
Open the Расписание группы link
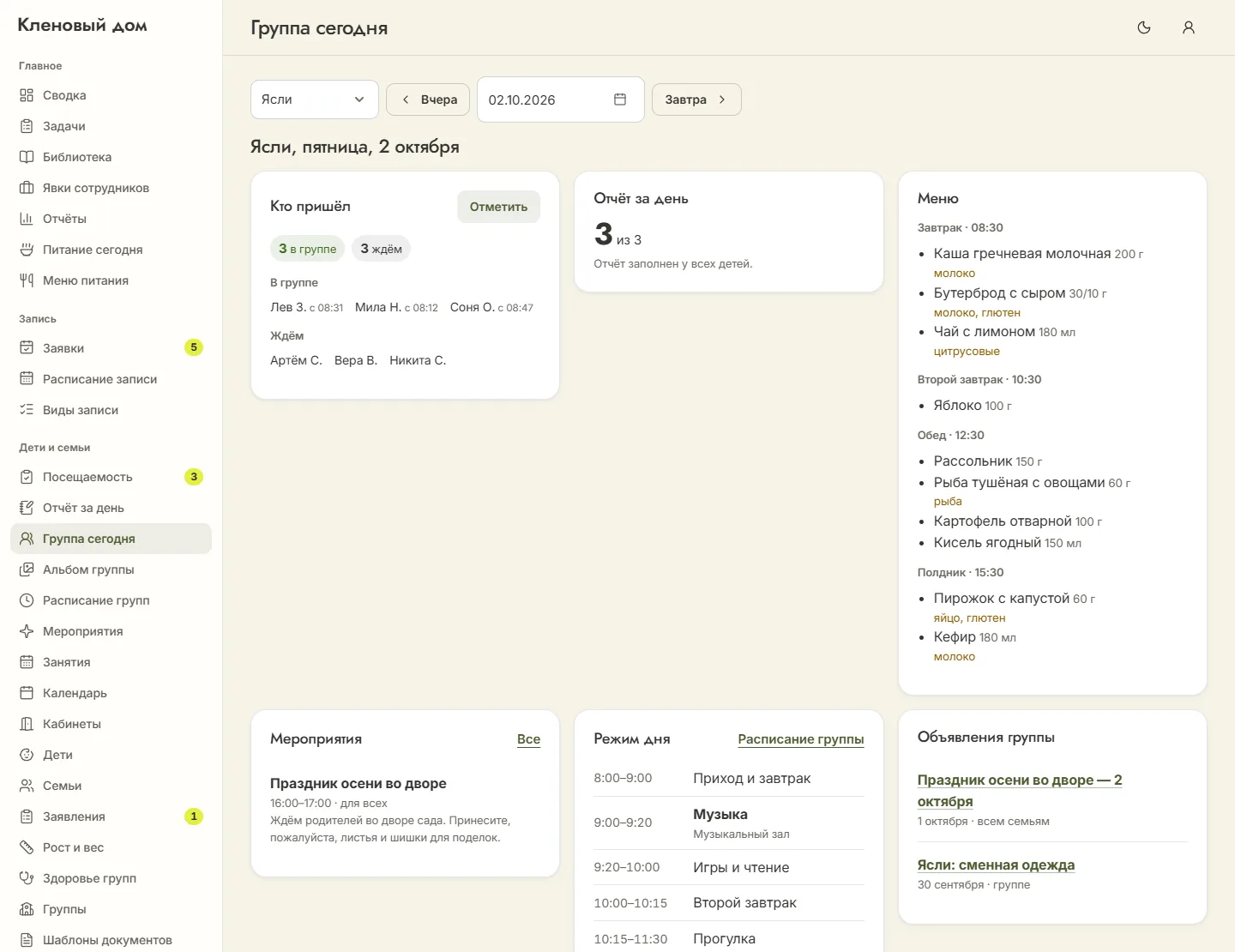click(801, 739)
